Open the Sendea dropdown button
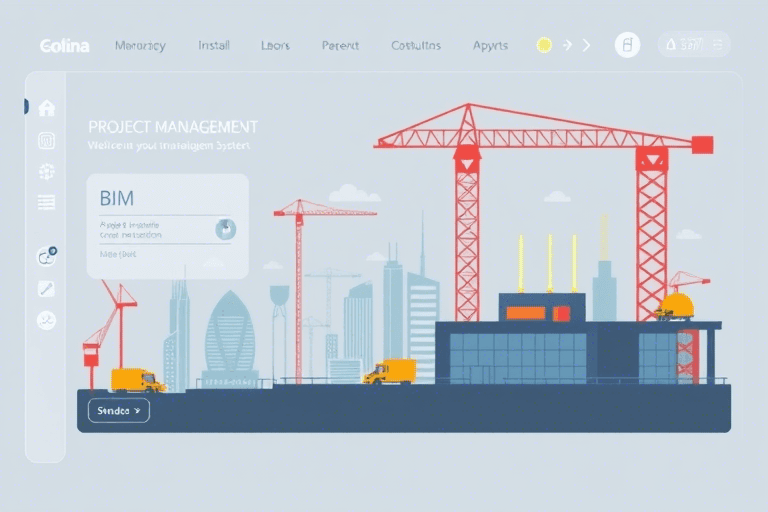Screen dimensions: 768x512 [x=118, y=410]
